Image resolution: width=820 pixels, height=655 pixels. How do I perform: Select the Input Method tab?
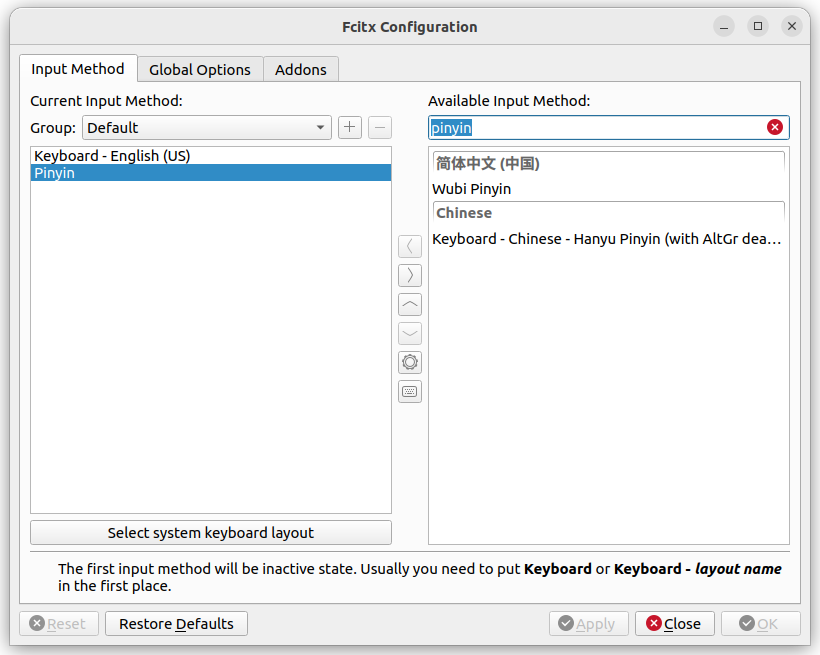(78, 69)
